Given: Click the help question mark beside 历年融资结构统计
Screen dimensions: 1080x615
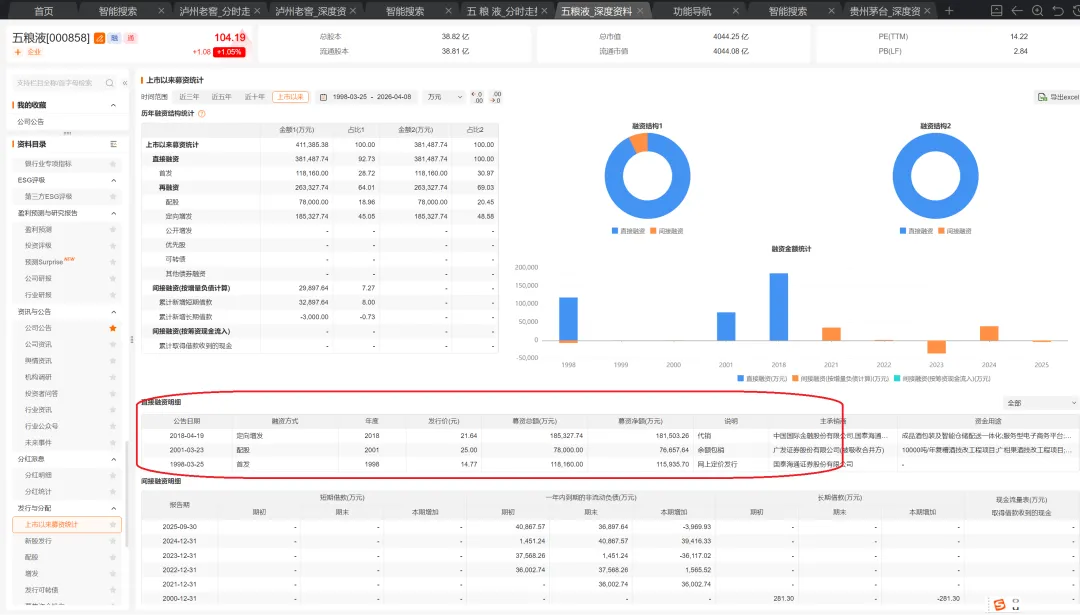Looking at the screenshot, I should pos(202,114).
